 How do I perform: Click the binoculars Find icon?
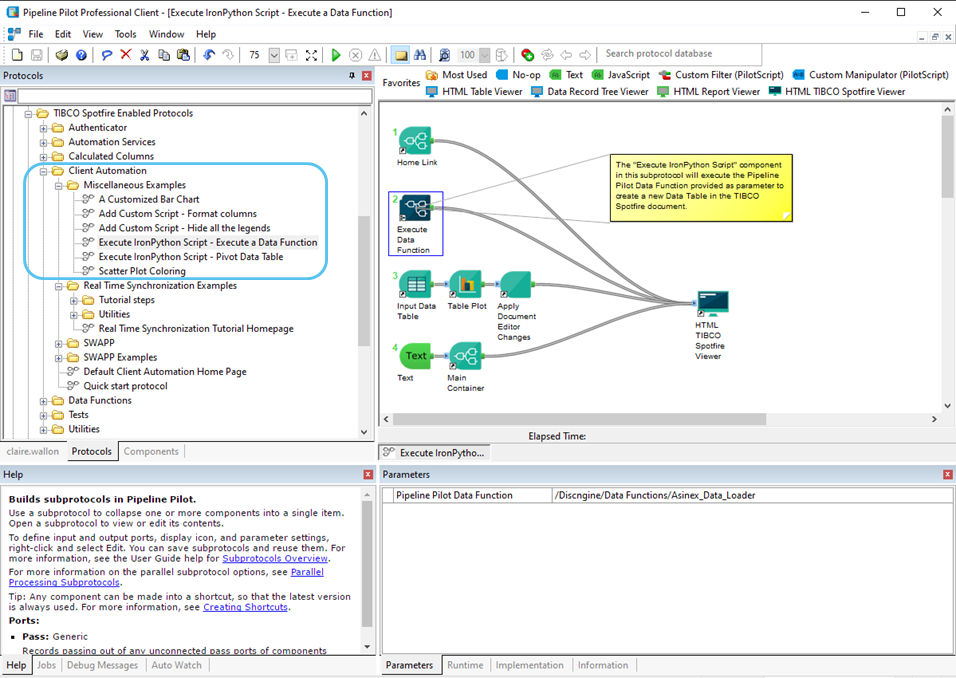[420, 55]
